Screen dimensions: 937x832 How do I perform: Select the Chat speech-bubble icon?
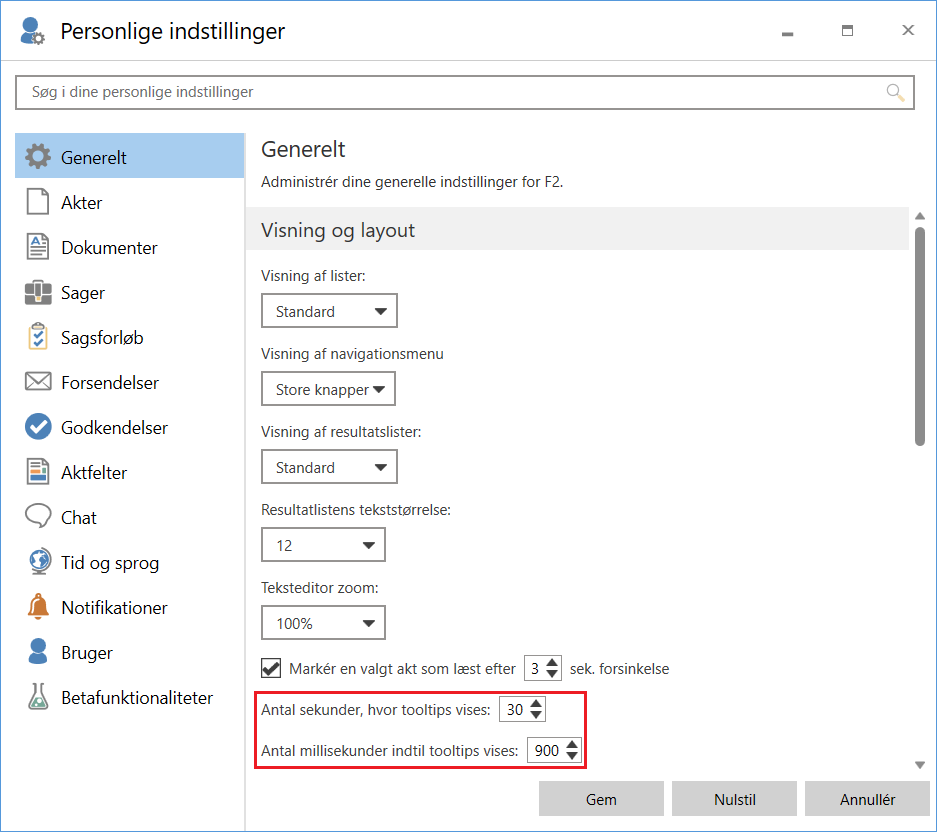point(36,516)
